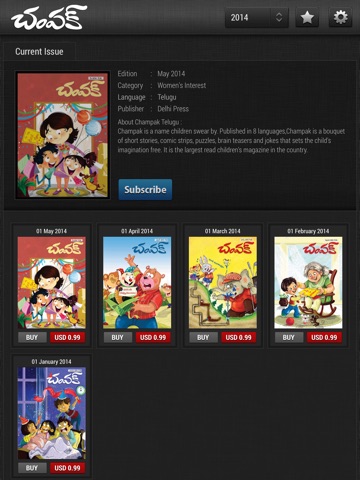Buy the 01 January 2014 issue
Viewport: 360px width, 480px height.
point(32,468)
